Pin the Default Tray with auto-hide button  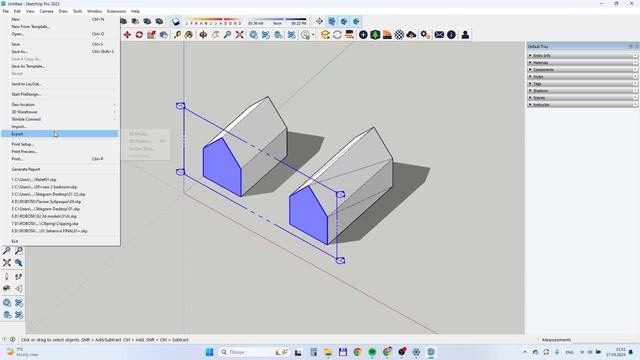631,47
